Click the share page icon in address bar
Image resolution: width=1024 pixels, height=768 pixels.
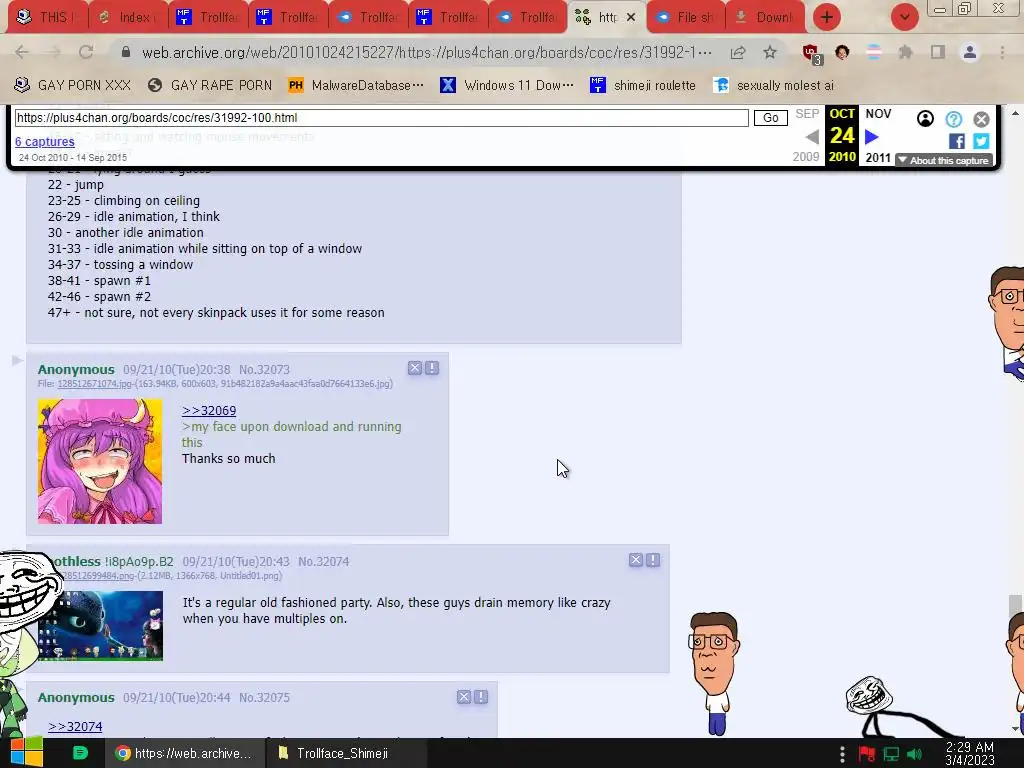coord(738,52)
